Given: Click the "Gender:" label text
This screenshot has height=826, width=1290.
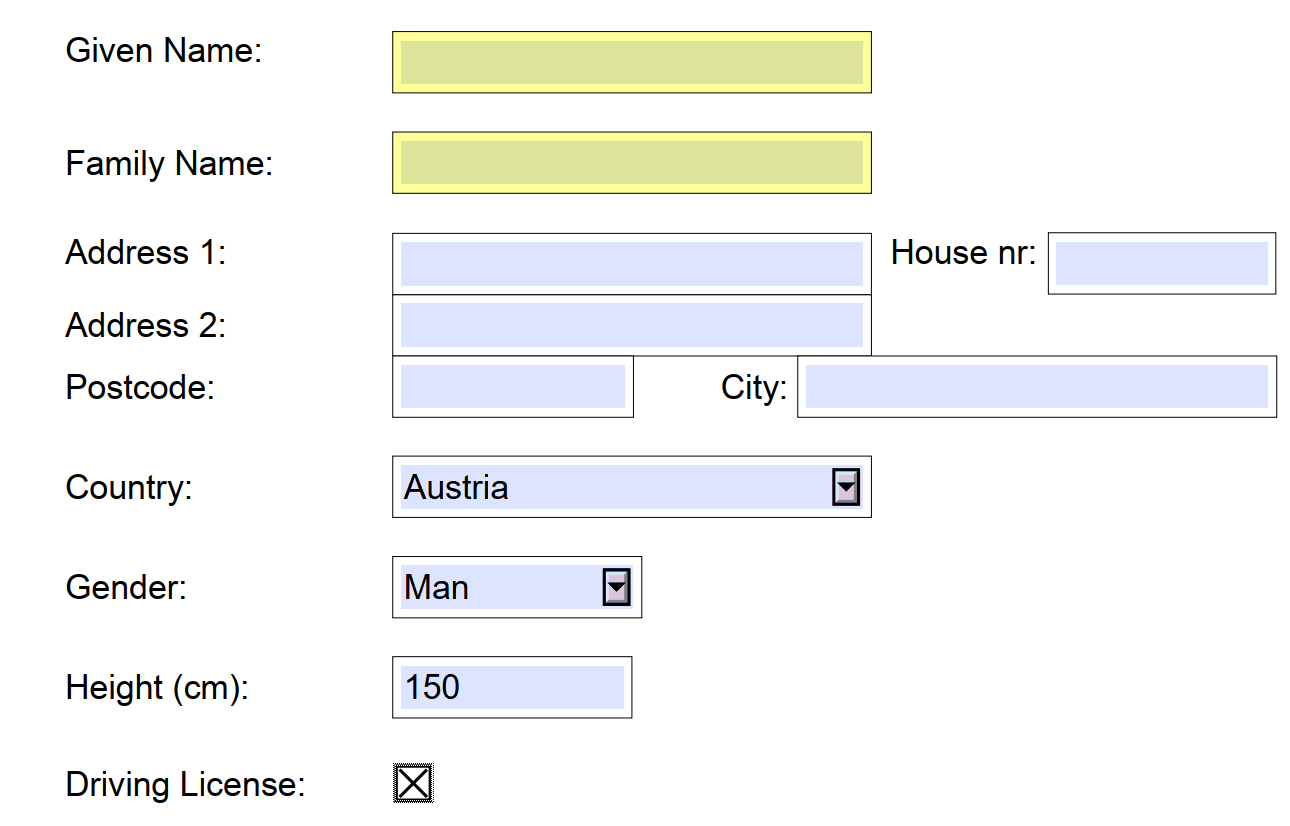Looking at the screenshot, I should [126, 587].
